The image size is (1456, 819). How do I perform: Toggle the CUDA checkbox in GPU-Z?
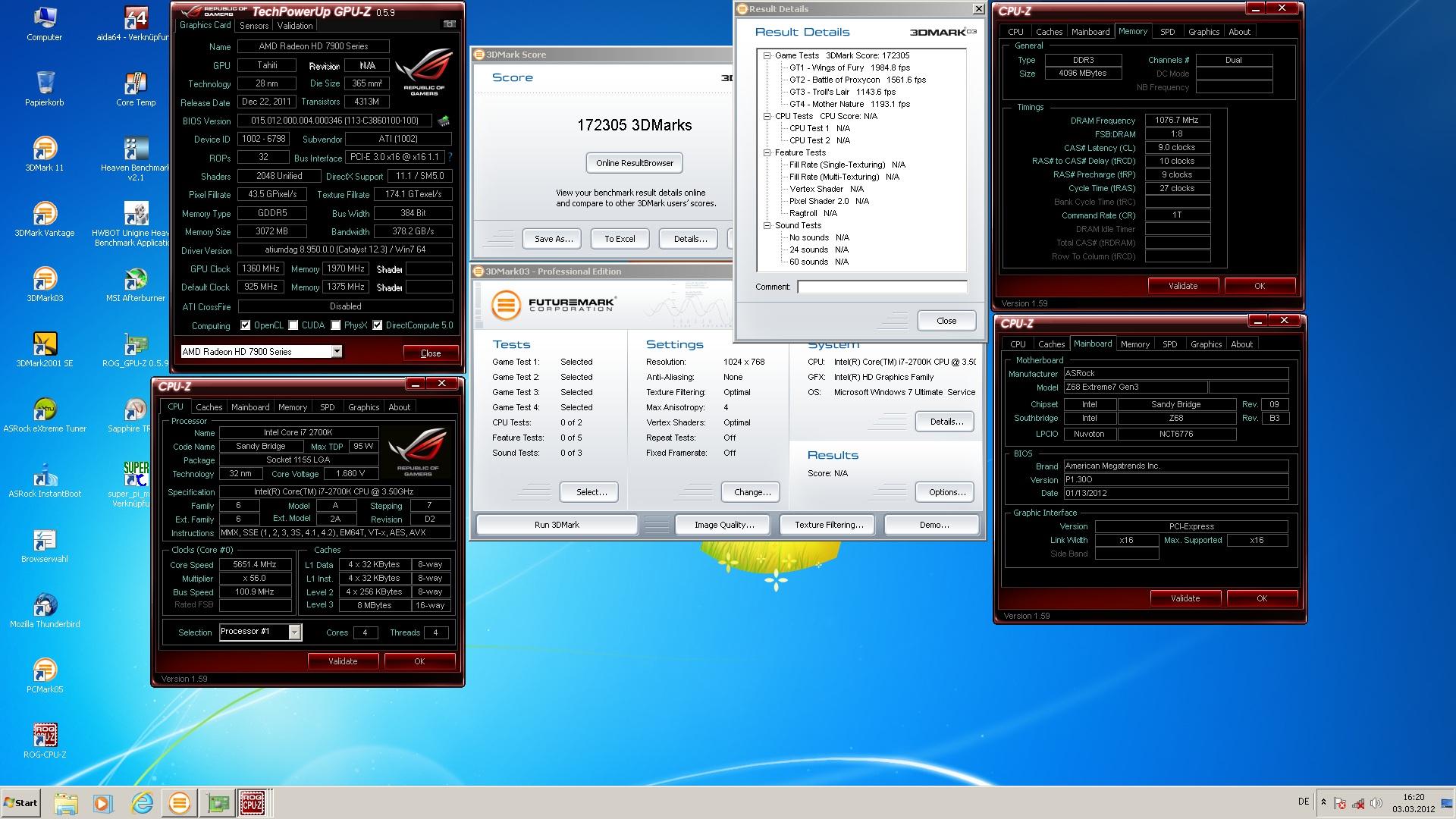pos(293,325)
